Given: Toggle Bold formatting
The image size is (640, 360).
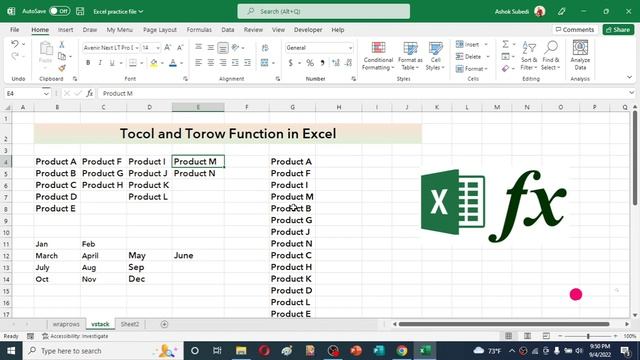Looking at the screenshot, I should pyautogui.click(x=88, y=63).
